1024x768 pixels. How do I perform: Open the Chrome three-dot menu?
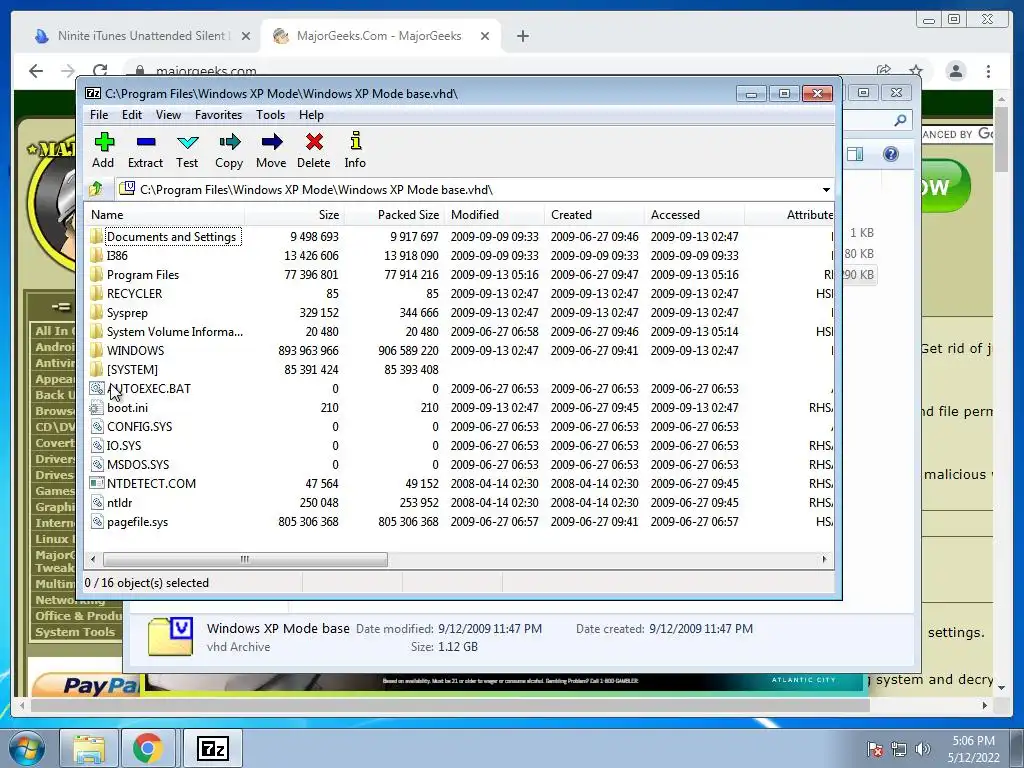click(988, 71)
